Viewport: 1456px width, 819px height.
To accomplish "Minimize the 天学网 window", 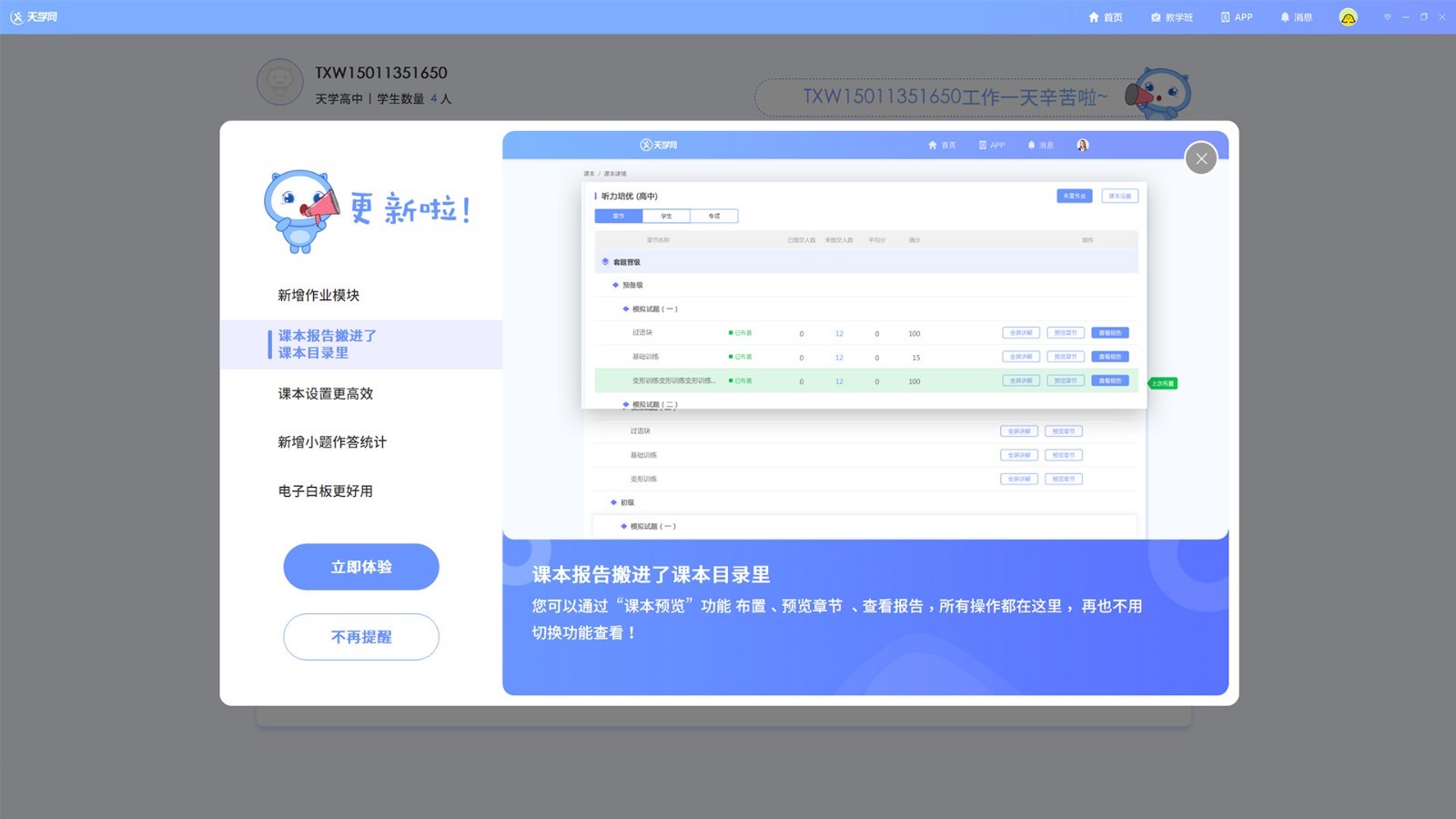I will (x=1406, y=17).
